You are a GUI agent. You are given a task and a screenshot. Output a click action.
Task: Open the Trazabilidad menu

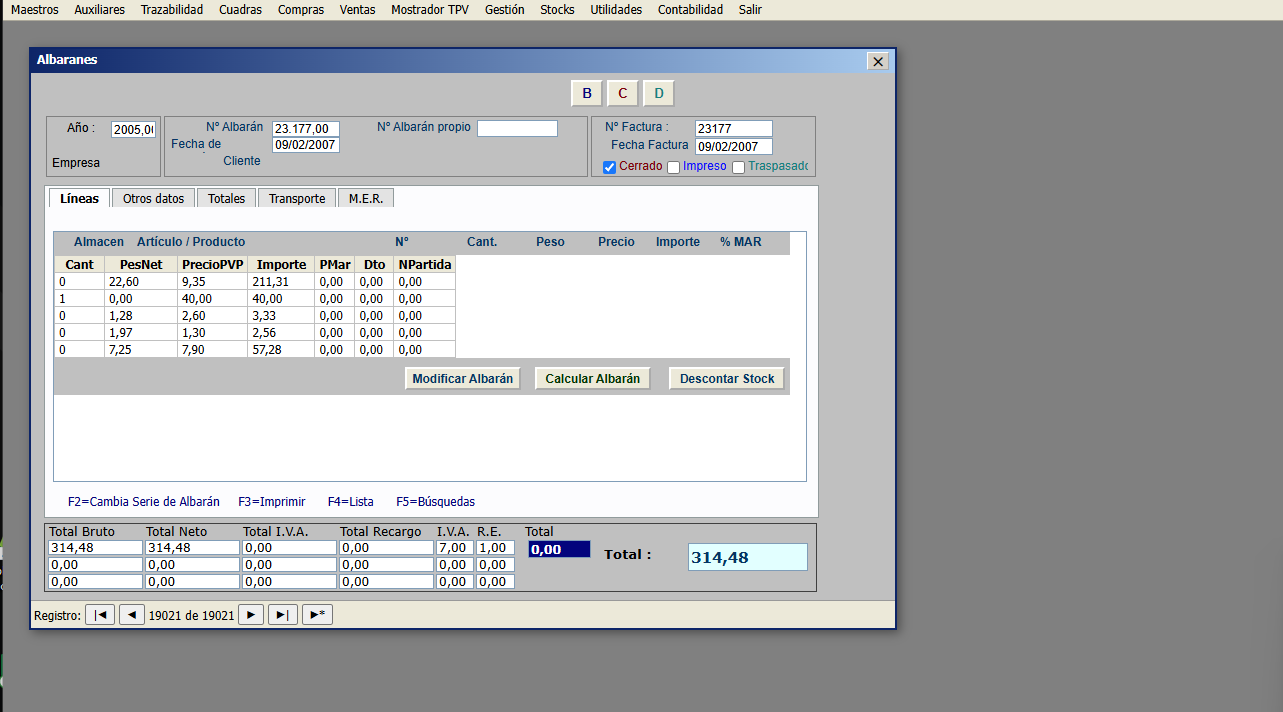[x=172, y=10]
